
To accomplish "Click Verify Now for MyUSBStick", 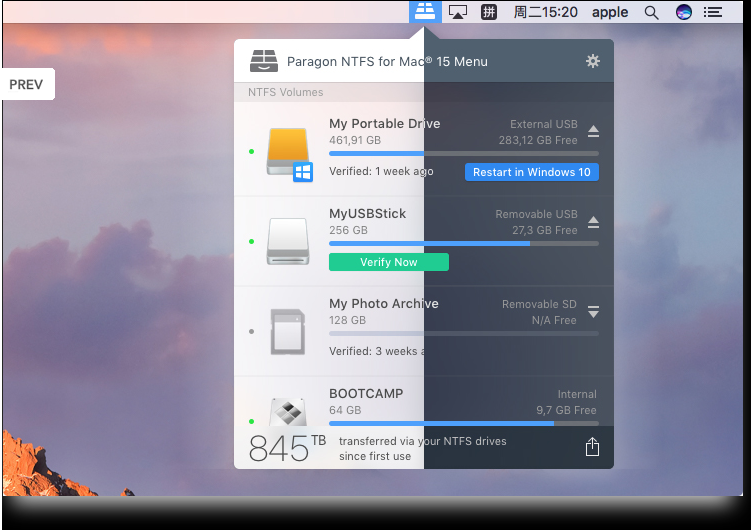I will pos(388,262).
